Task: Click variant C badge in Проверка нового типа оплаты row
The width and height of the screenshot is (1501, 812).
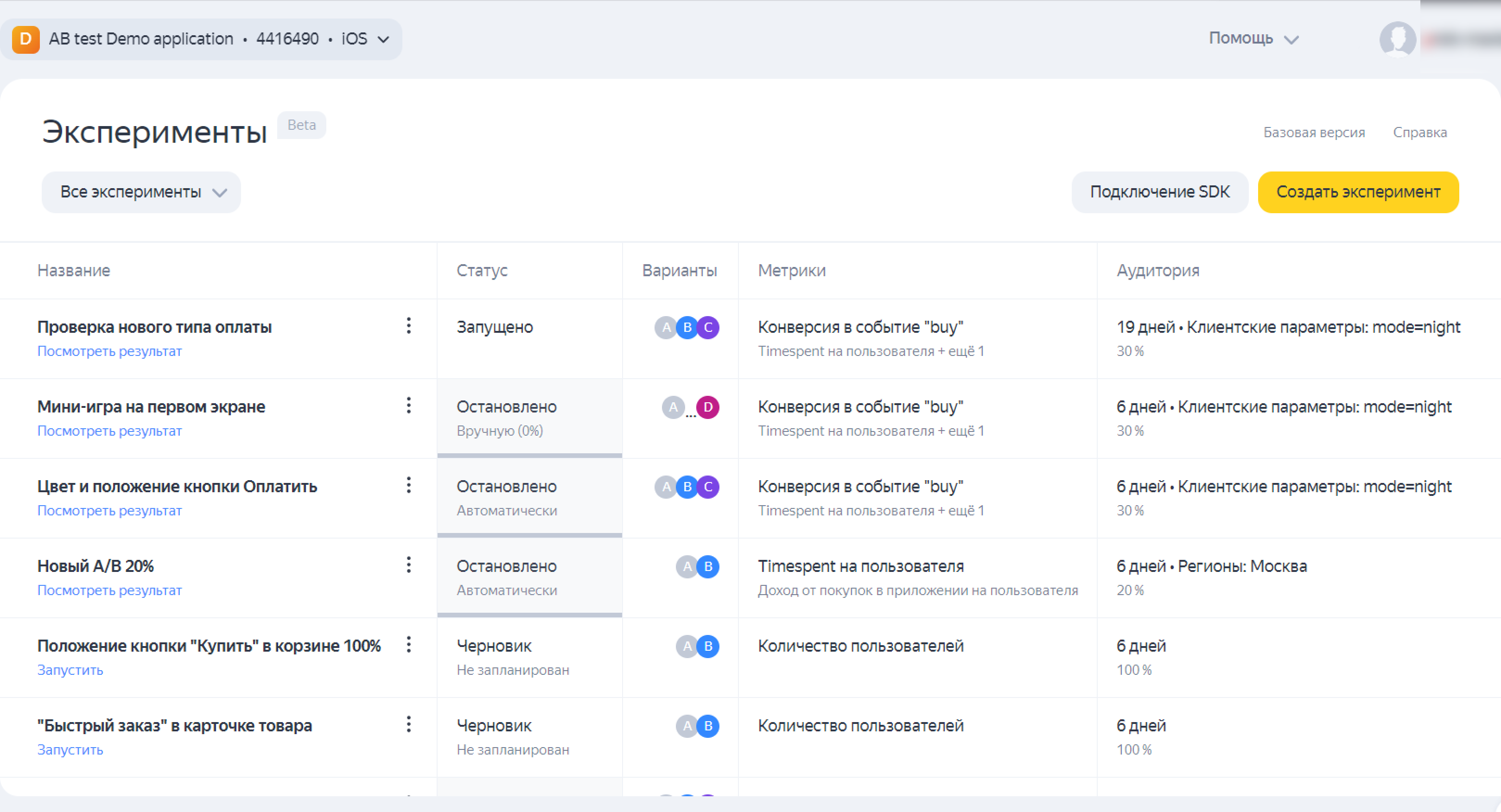Action: click(x=708, y=327)
